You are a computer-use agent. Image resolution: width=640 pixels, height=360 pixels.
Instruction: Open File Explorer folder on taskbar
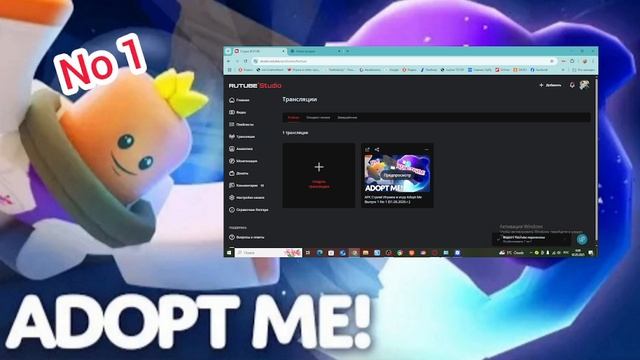(x=366, y=253)
